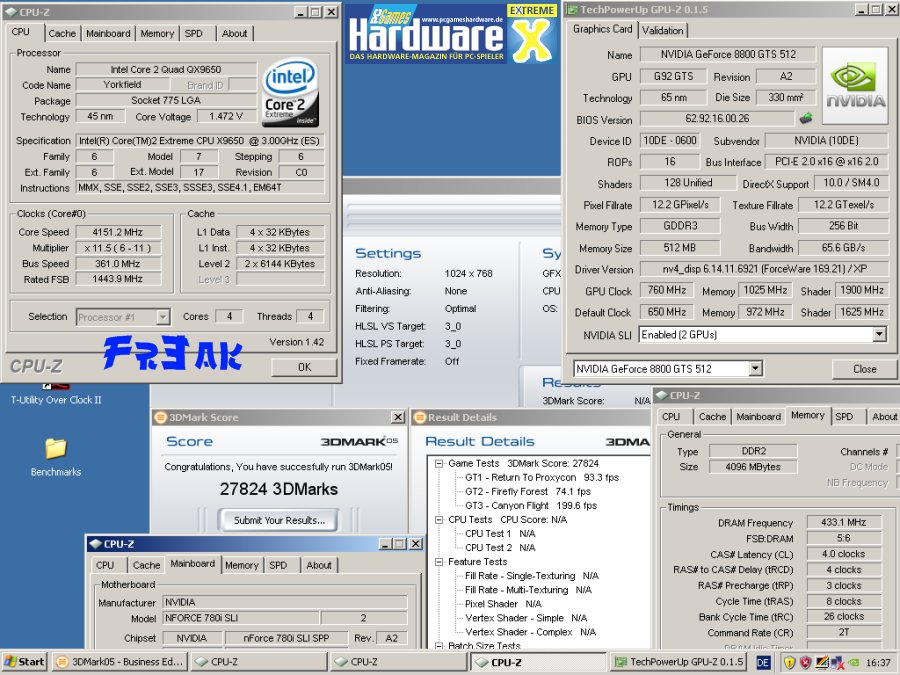
Task: Select GT2 - Firefly Forest result row
Action: click(527, 491)
